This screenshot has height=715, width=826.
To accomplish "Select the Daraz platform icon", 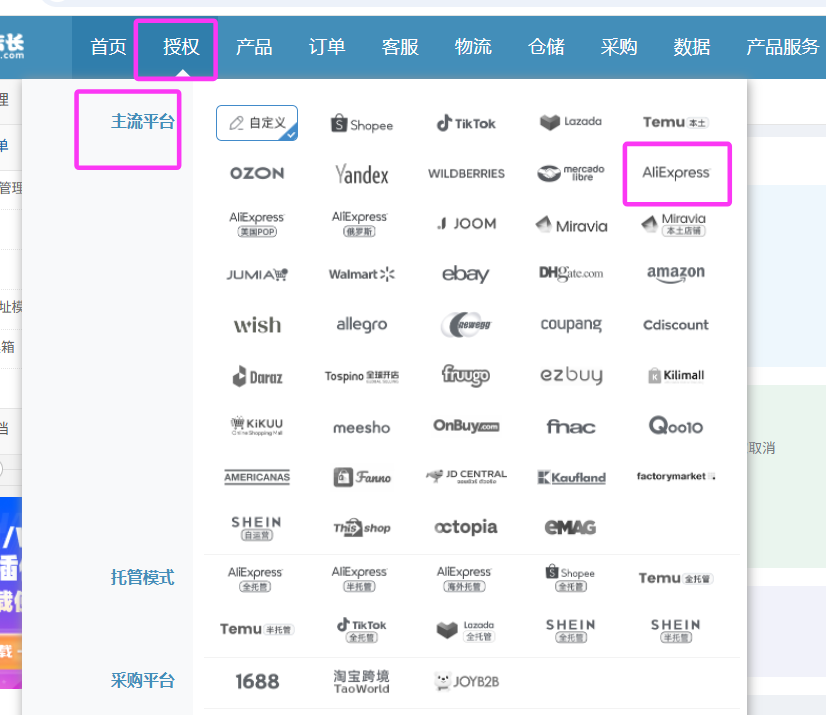I will (257, 377).
